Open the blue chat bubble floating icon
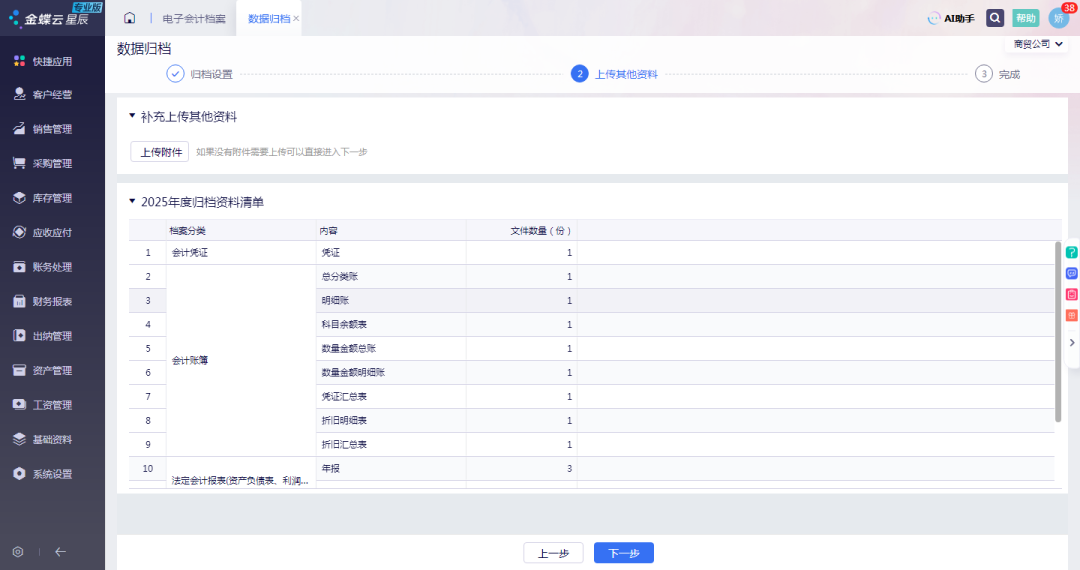 point(1071,273)
